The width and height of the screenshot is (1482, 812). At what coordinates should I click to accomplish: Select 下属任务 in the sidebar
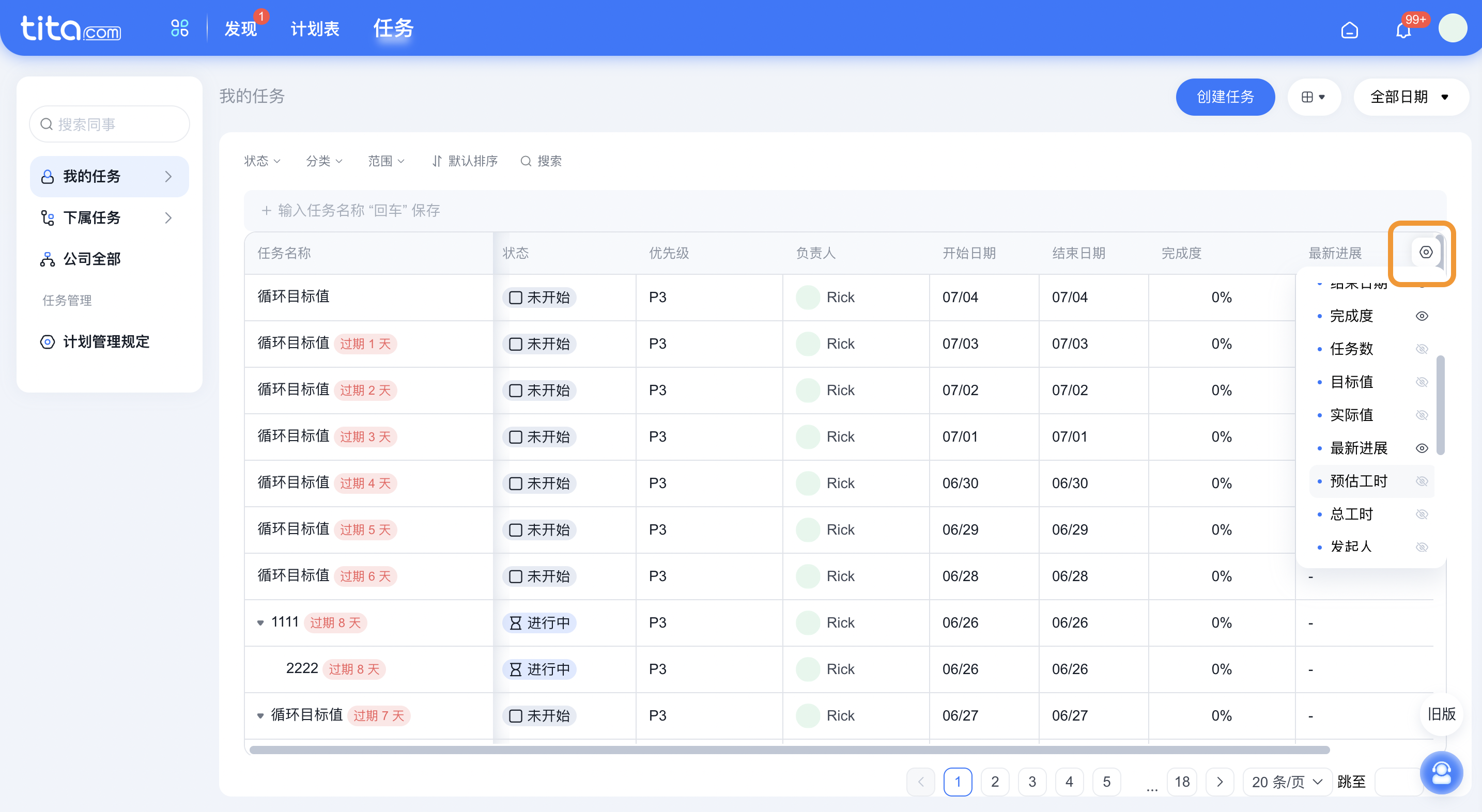[110, 218]
